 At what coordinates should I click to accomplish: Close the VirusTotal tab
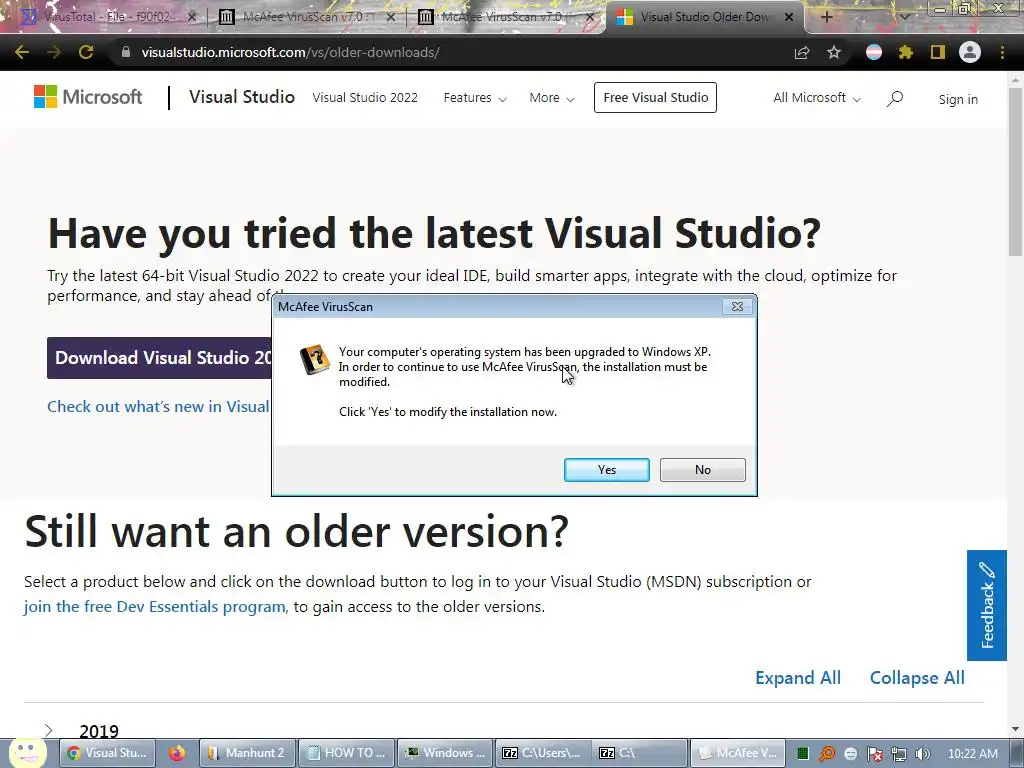[x=192, y=18]
